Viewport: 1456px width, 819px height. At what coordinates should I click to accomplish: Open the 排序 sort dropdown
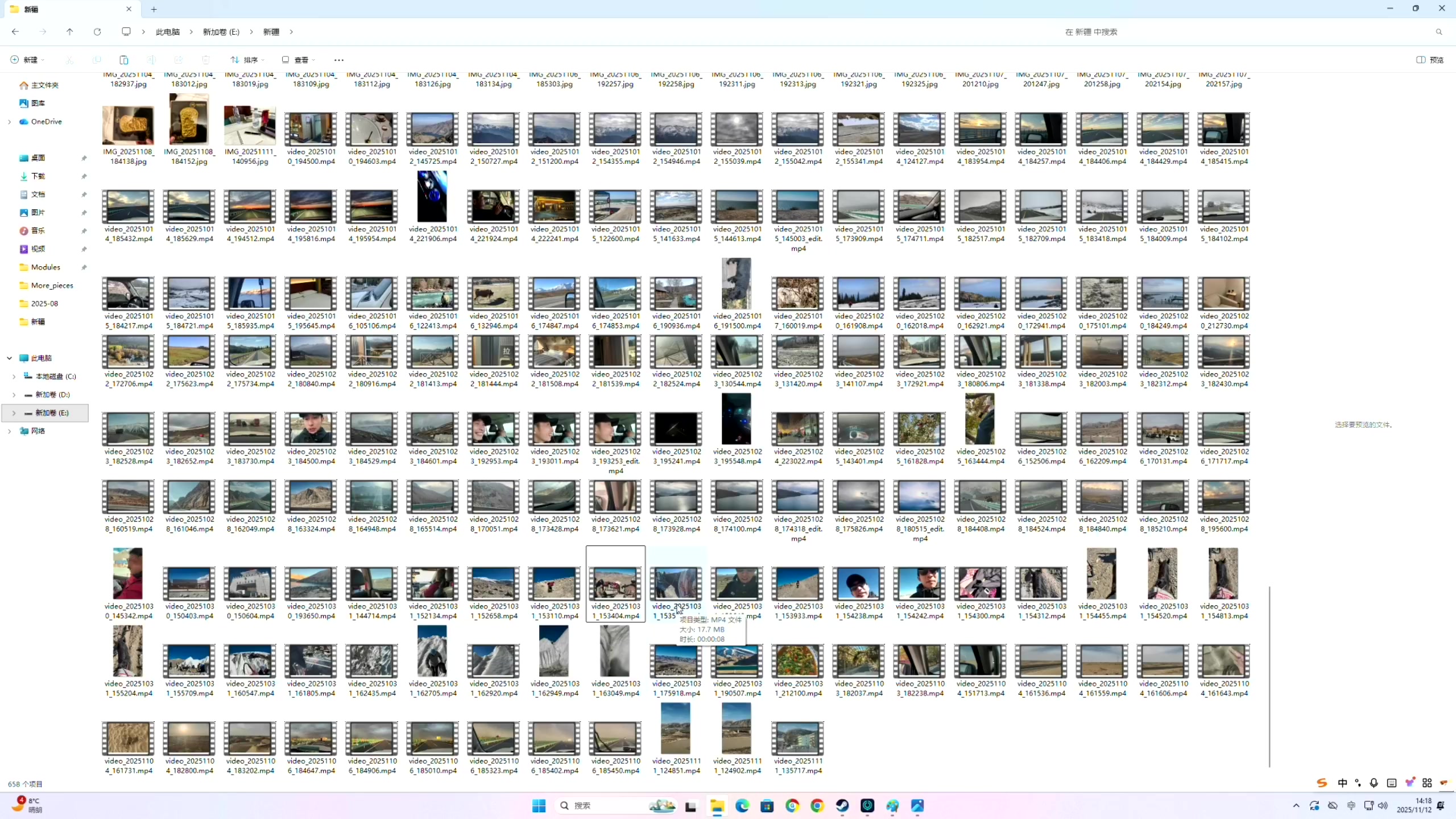247,60
